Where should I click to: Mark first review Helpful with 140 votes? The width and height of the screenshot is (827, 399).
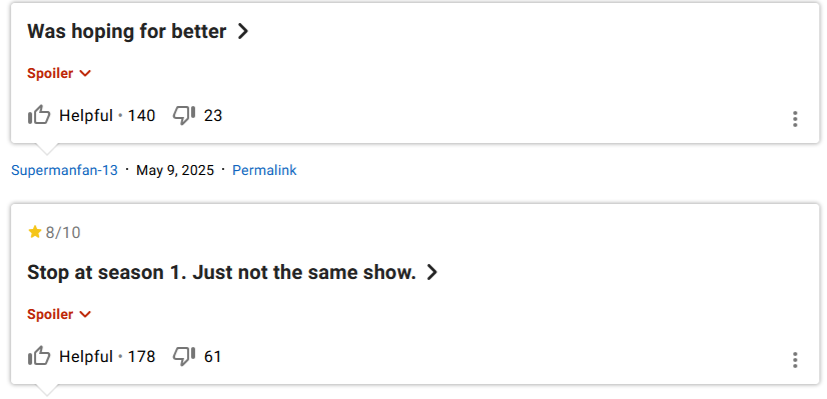point(91,115)
